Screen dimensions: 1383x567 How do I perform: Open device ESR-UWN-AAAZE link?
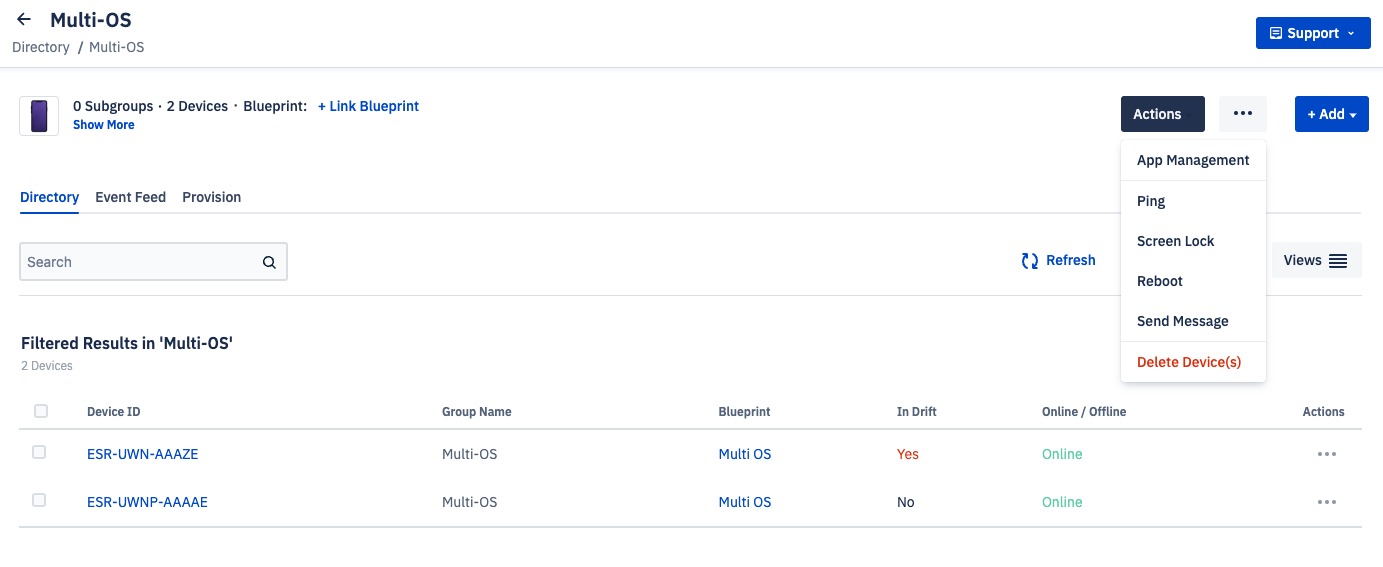[143, 454]
